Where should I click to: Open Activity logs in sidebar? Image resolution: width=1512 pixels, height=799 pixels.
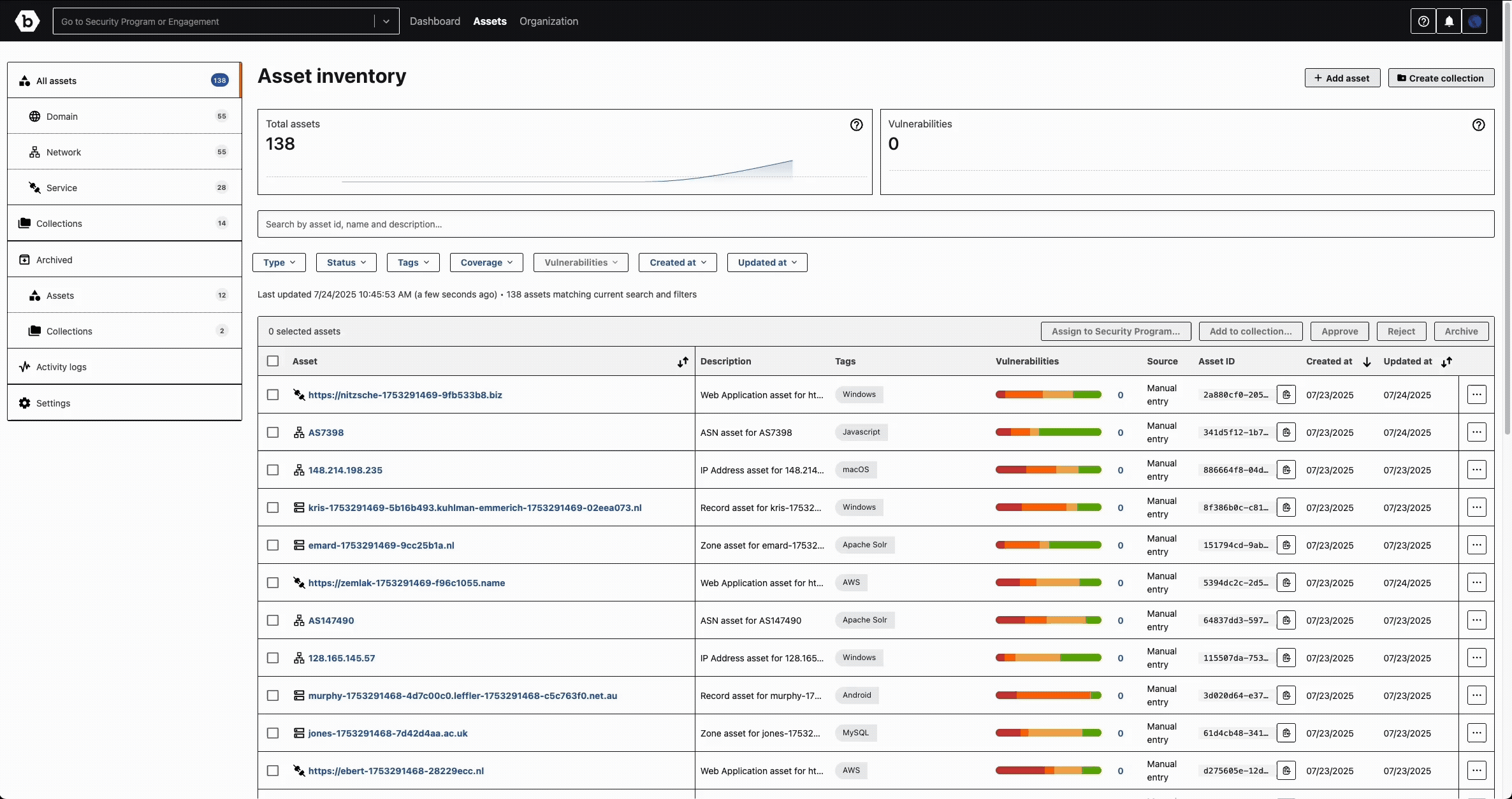coord(61,367)
